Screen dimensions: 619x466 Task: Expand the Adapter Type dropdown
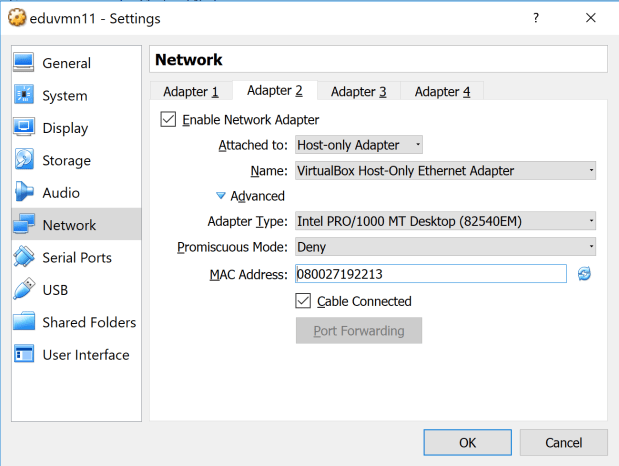click(x=445, y=221)
